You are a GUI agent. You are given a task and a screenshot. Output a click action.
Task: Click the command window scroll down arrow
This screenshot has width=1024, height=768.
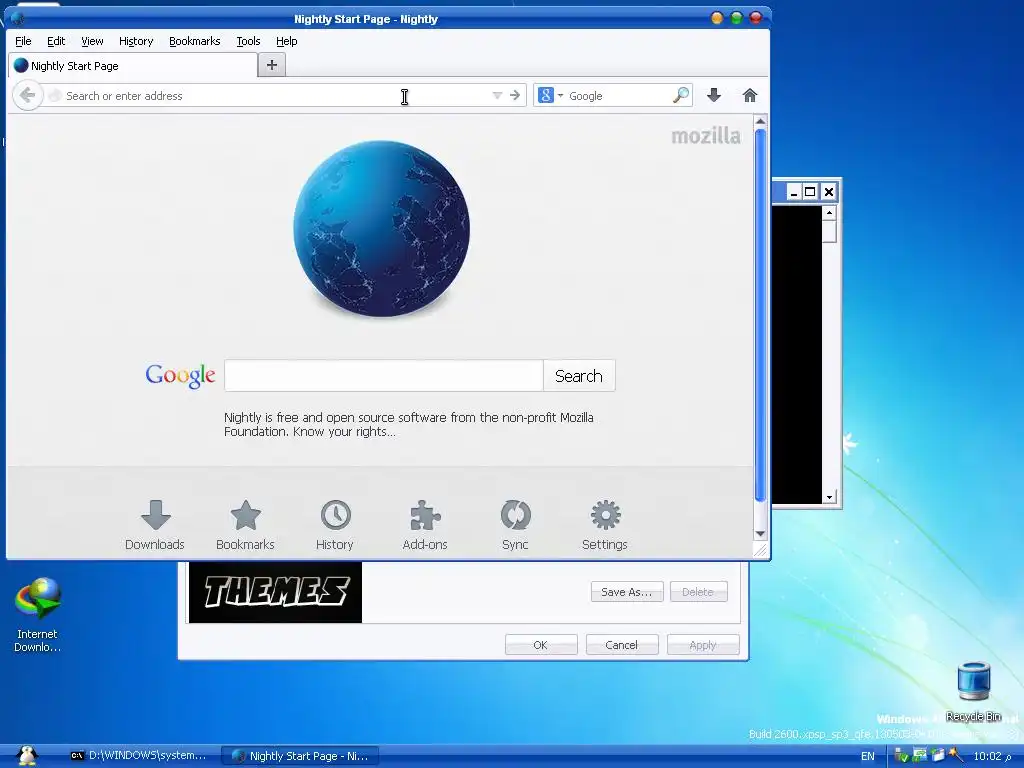tap(829, 497)
